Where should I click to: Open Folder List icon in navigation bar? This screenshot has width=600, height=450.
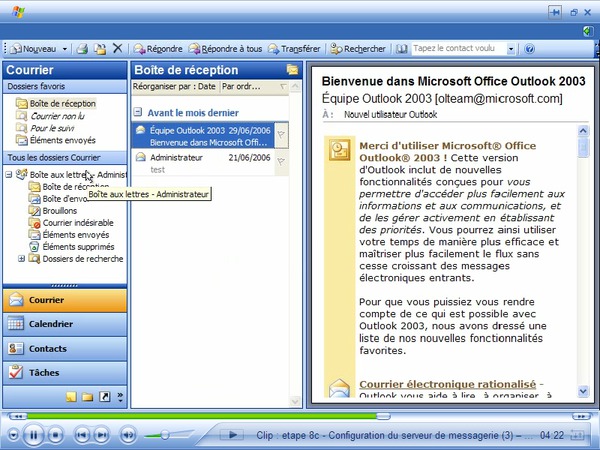coord(88,397)
